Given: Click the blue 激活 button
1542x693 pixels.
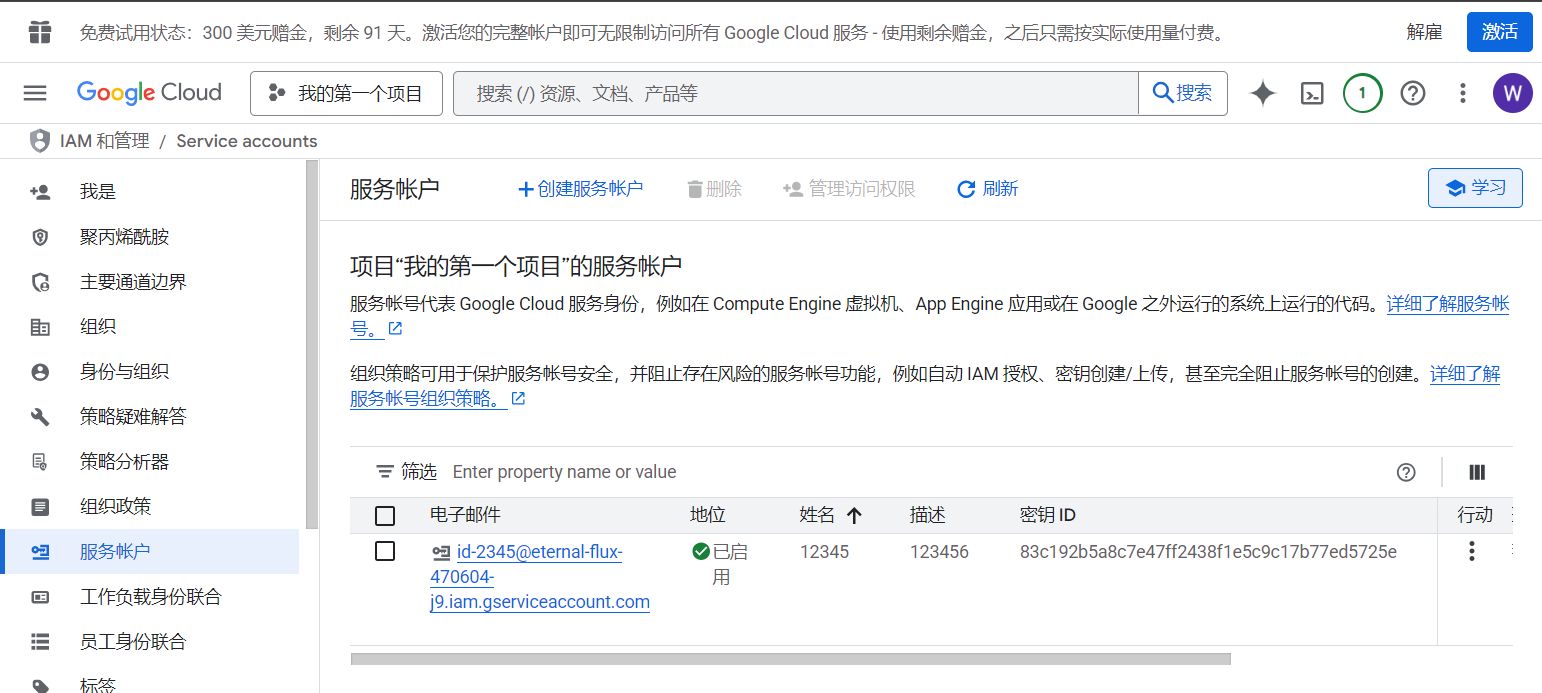Looking at the screenshot, I should click(x=1499, y=32).
